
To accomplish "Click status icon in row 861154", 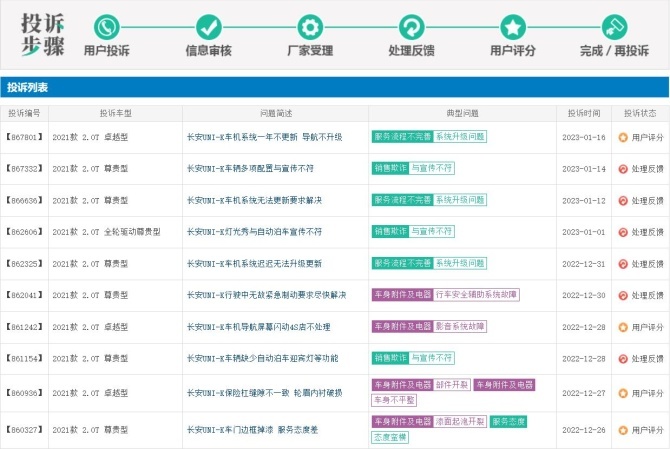I will coord(623,359).
